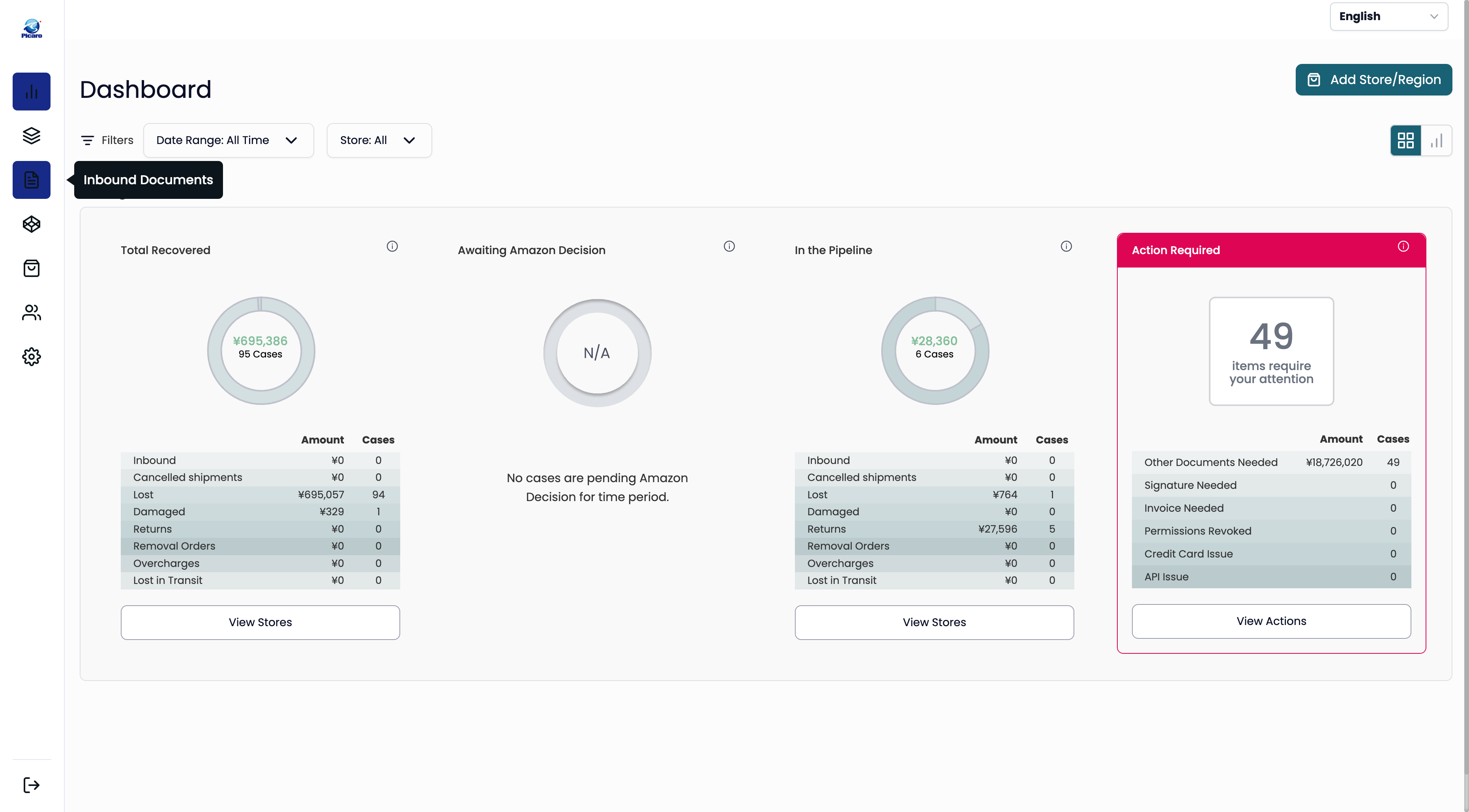Click the Dashboard page heading
Screen dimensions: 1469x812
tap(145, 90)
